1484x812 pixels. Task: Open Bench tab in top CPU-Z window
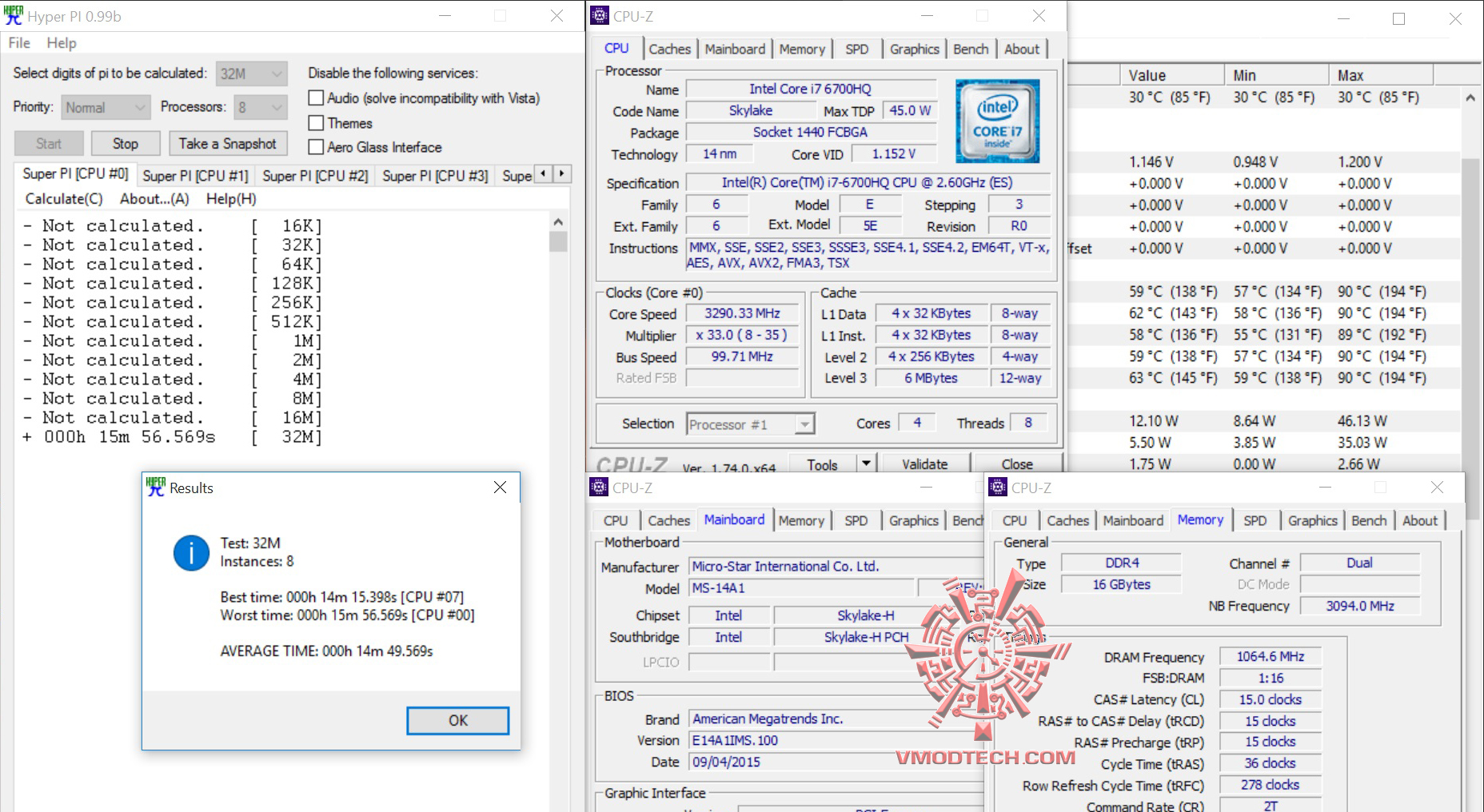pos(971,50)
